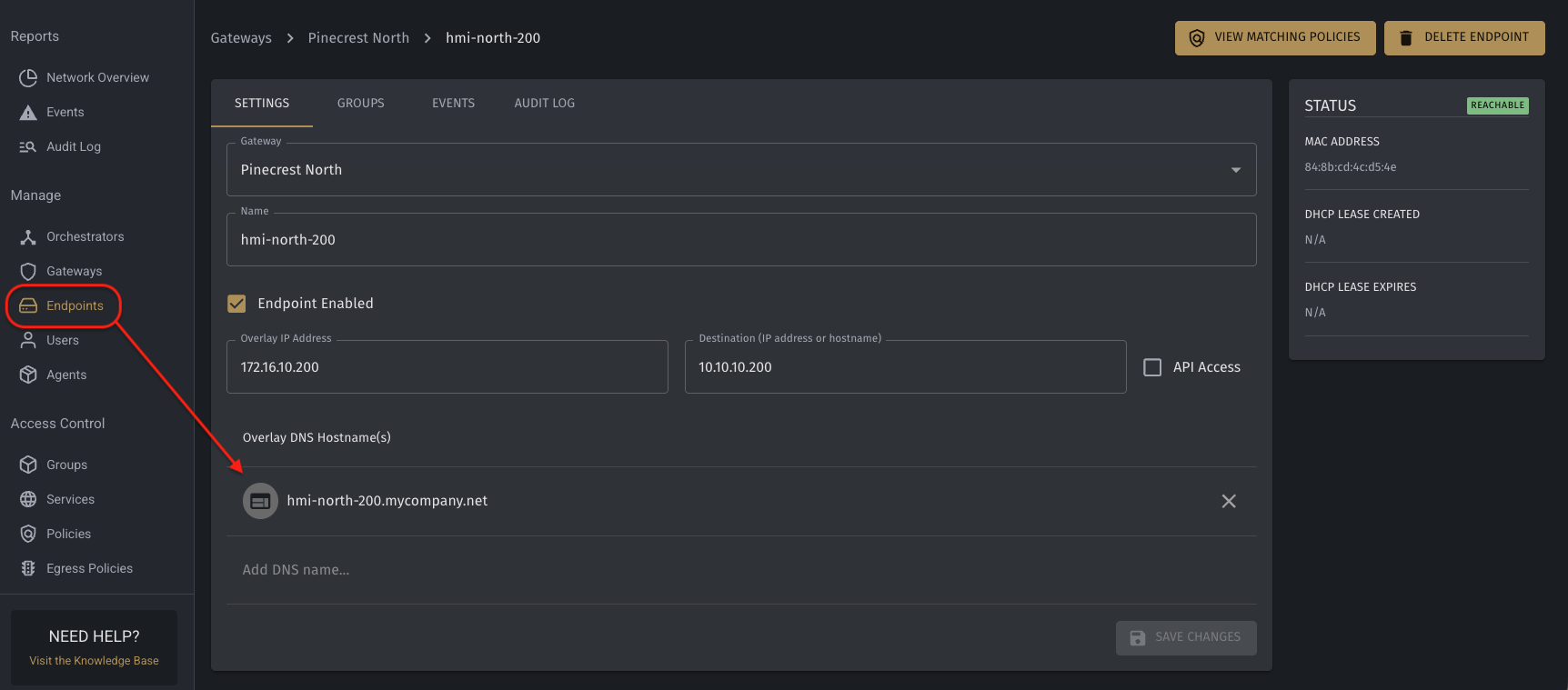
Task: Open the Pinecrest North gateway selector
Action: pyautogui.click(x=741, y=169)
